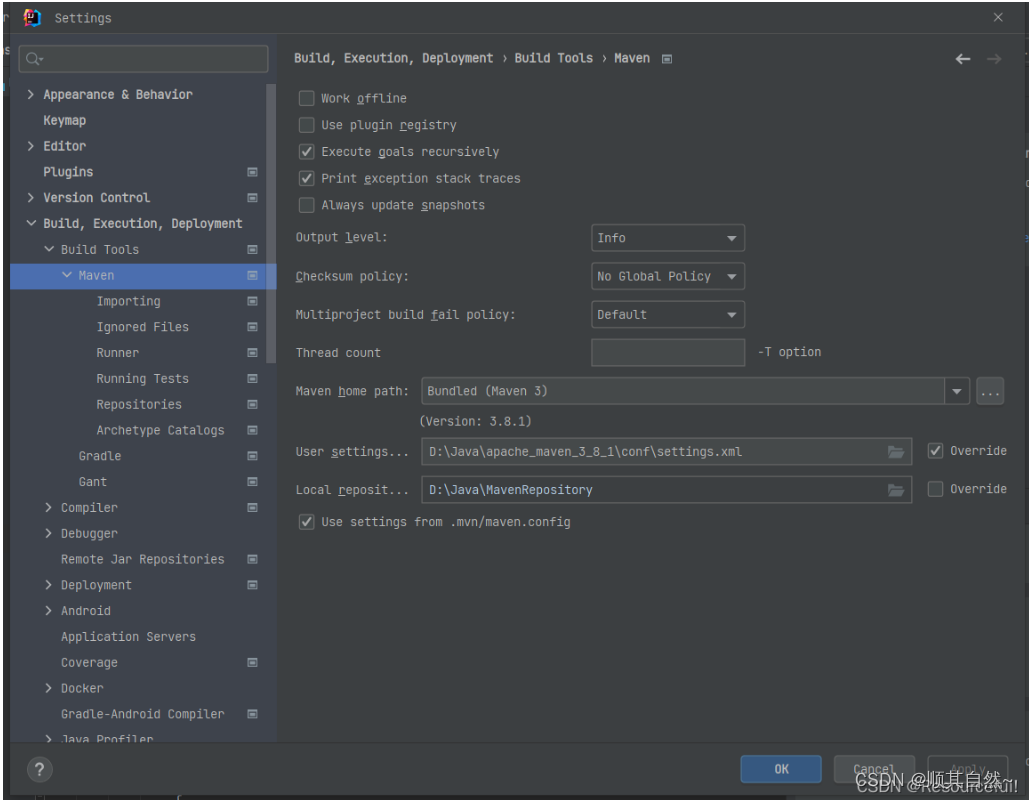
Task: Click the project icon beside Importing
Action: 252,301
